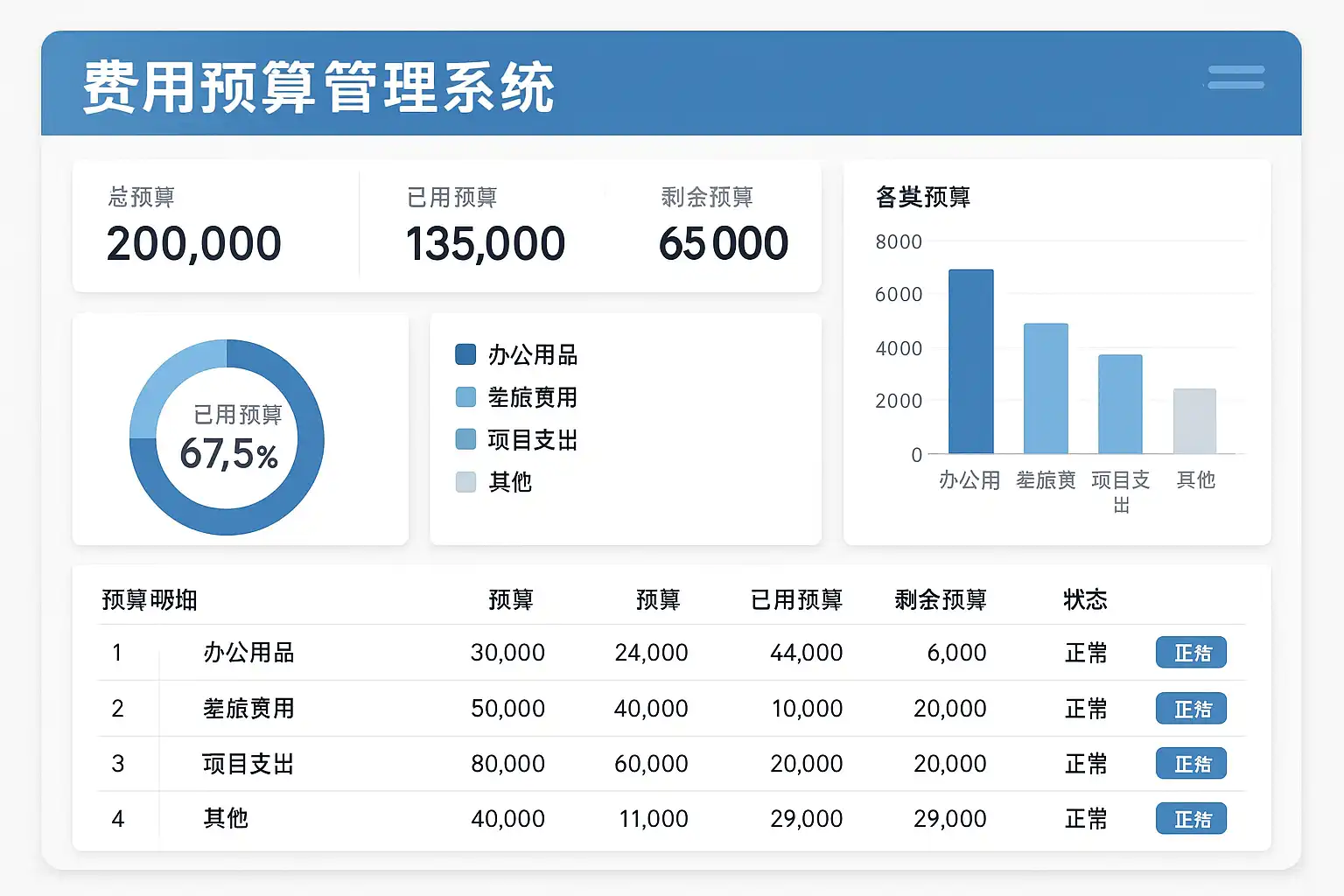This screenshot has height=896, width=1344.
Task: Click the 办公用品 dark blue legend swatch
Action: pyautogui.click(x=465, y=354)
